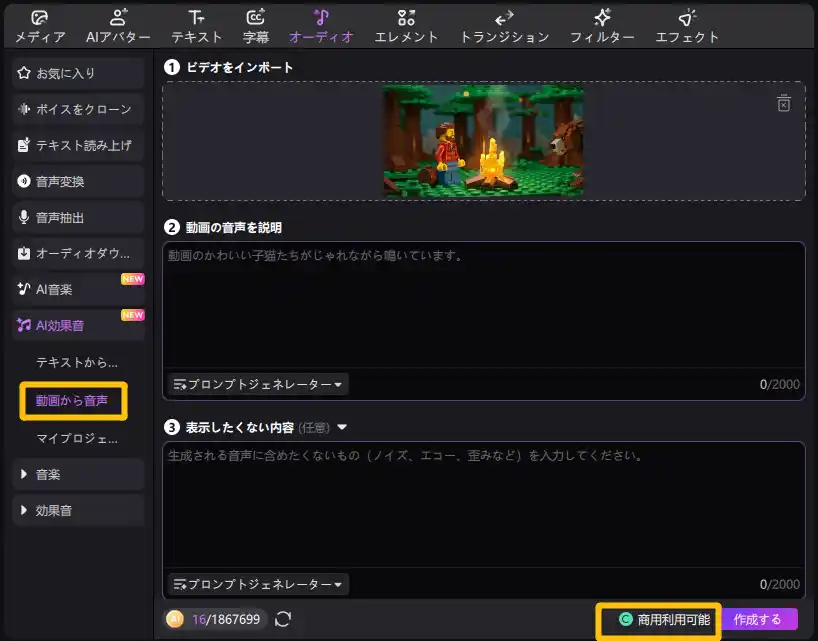This screenshot has width=818, height=641.
Task: Click the 作成する button
Action: pos(760,620)
